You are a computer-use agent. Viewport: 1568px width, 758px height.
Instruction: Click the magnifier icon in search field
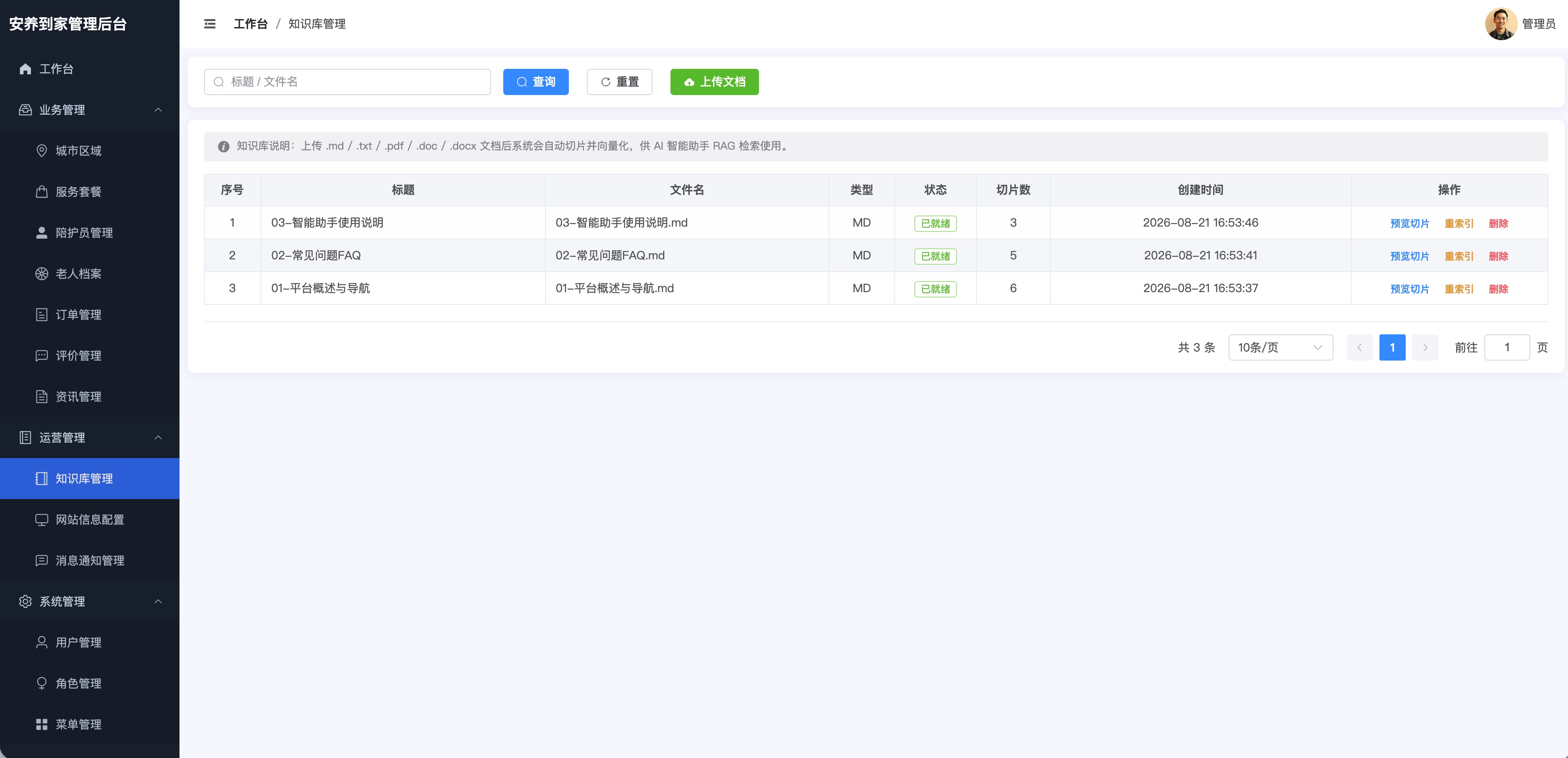[218, 82]
